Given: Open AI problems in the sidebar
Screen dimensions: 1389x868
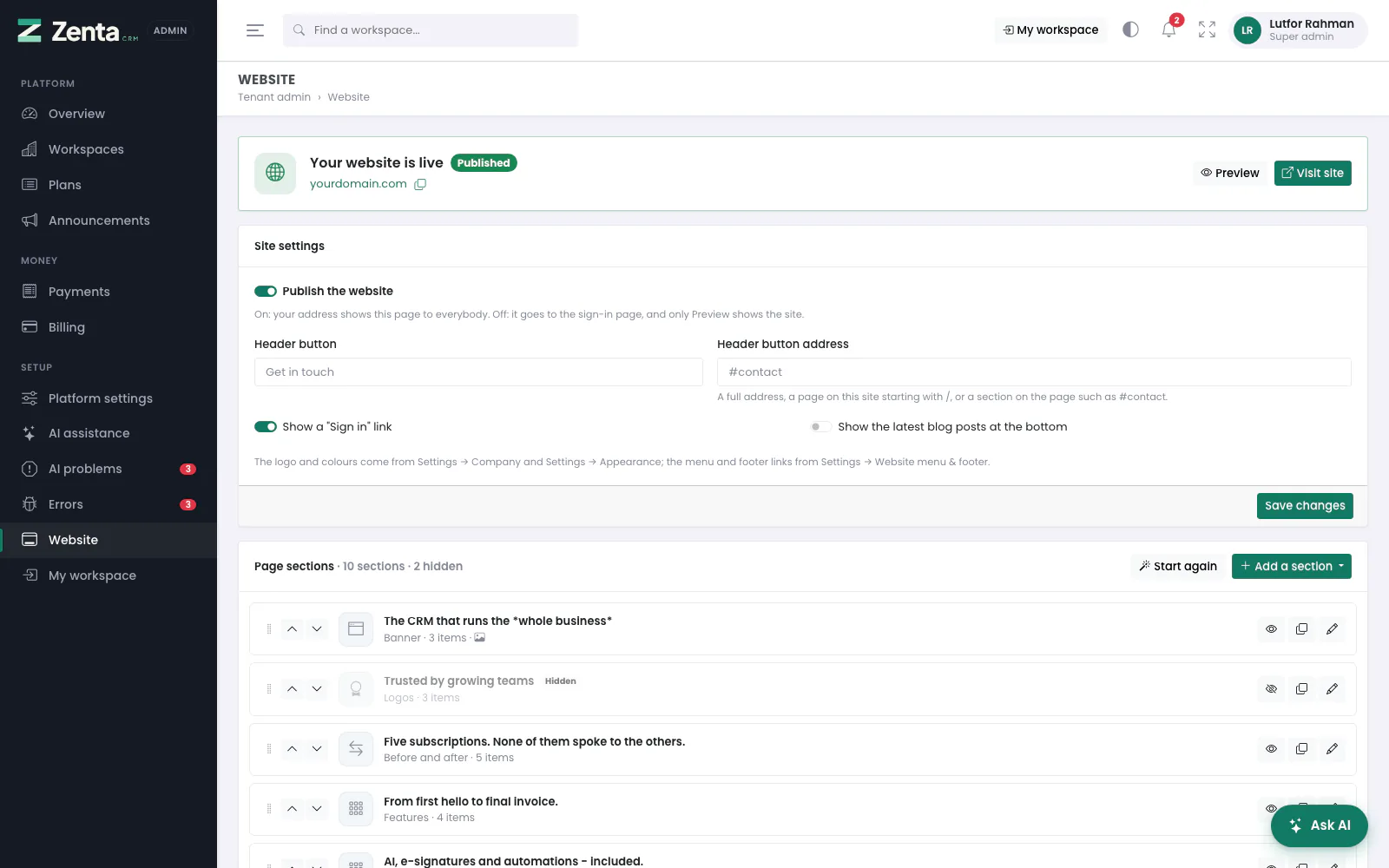Looking at the screenshot, I should [x=109, y=469].
